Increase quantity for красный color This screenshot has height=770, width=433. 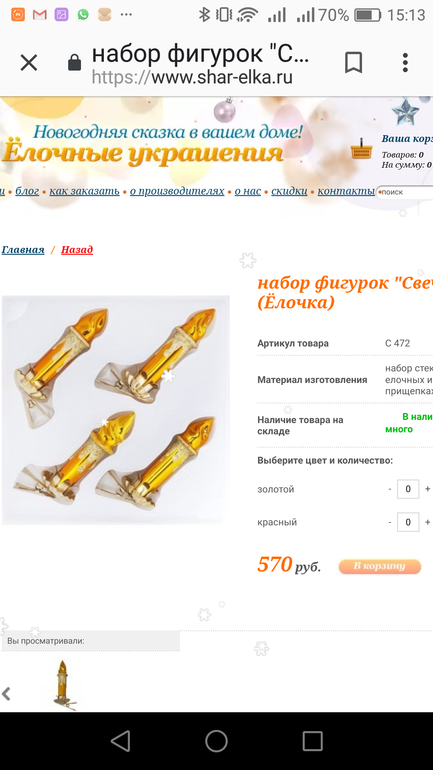tap(428, 522)
